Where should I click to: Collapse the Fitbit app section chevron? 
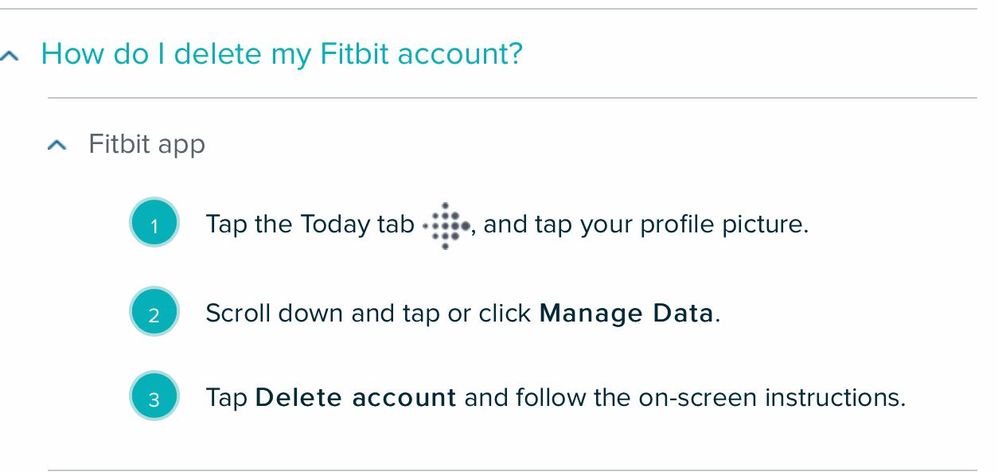pos(57,145)
